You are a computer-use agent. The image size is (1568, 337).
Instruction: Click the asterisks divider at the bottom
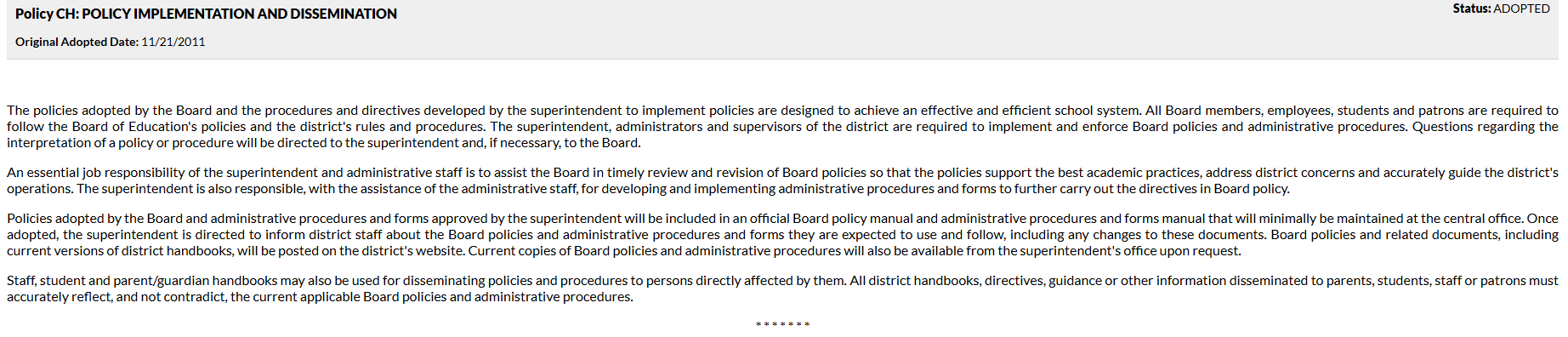point(782,325)
